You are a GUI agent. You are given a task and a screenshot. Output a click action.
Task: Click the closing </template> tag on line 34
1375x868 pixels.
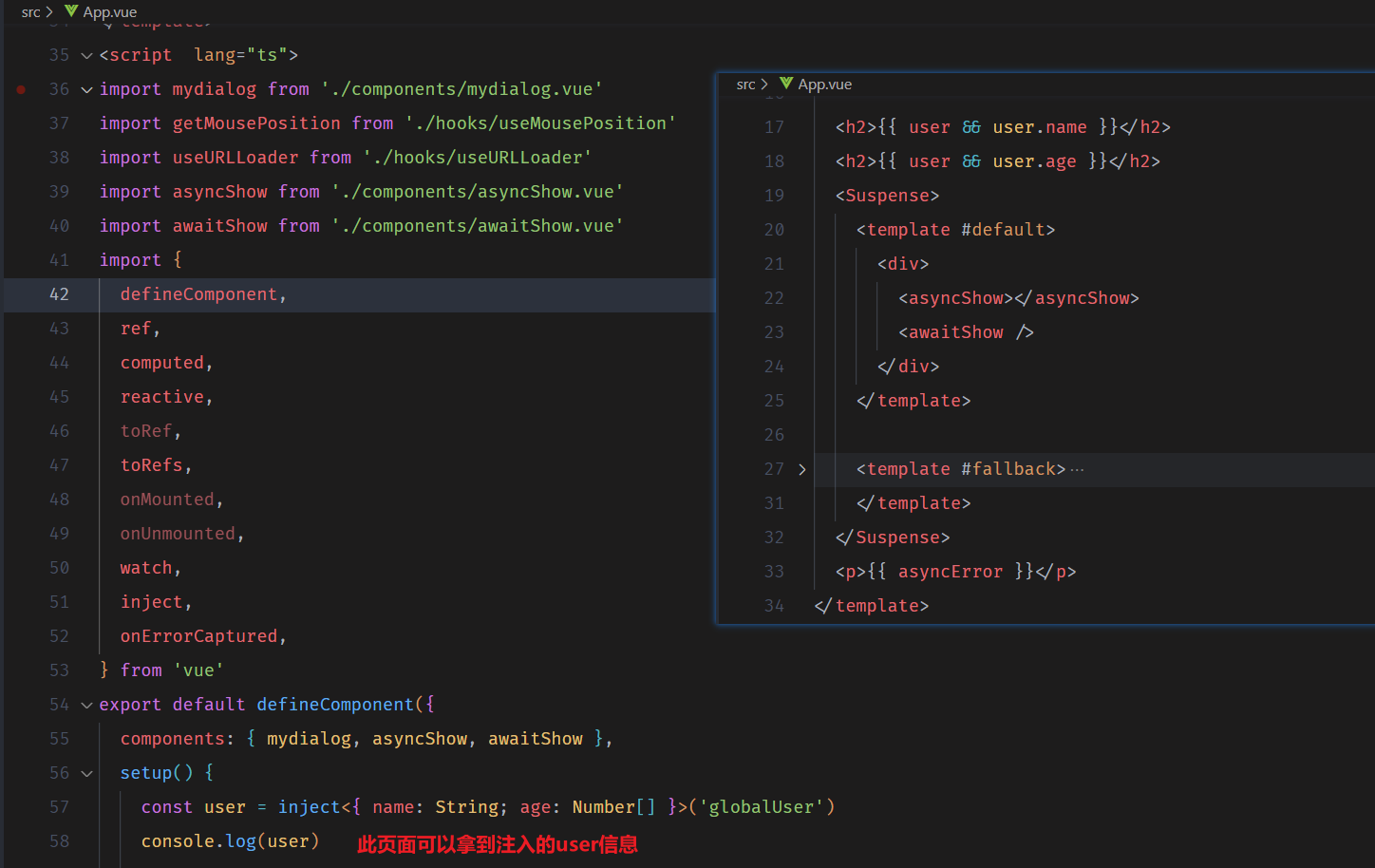coord(872,606)
